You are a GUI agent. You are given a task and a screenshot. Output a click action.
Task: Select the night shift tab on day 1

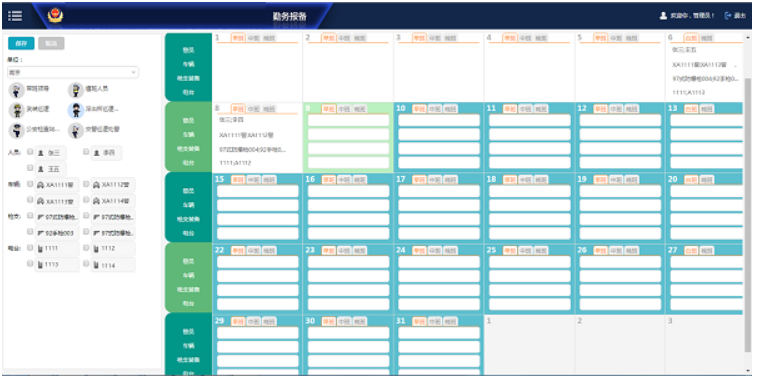click(x=269, y=38)
